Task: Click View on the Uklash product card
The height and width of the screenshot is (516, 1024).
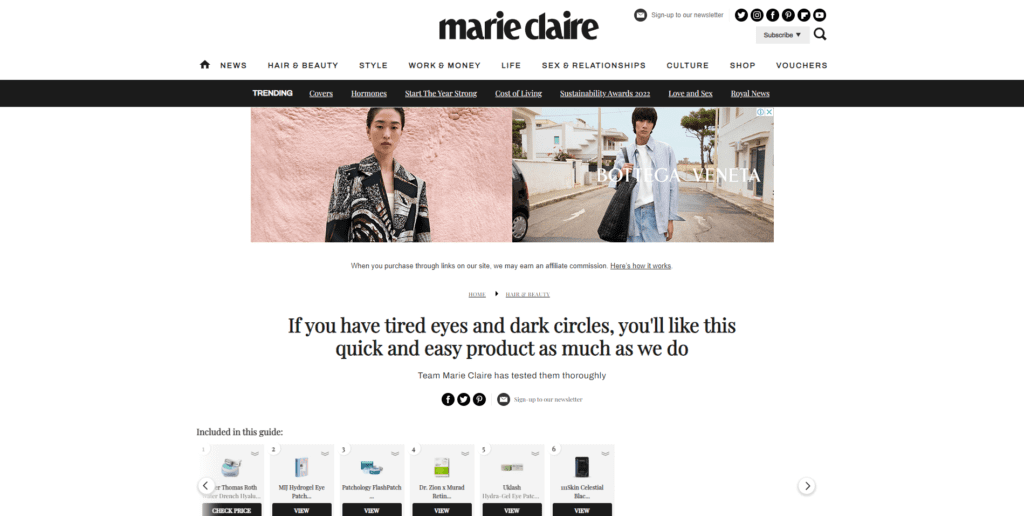Action: 512,510
